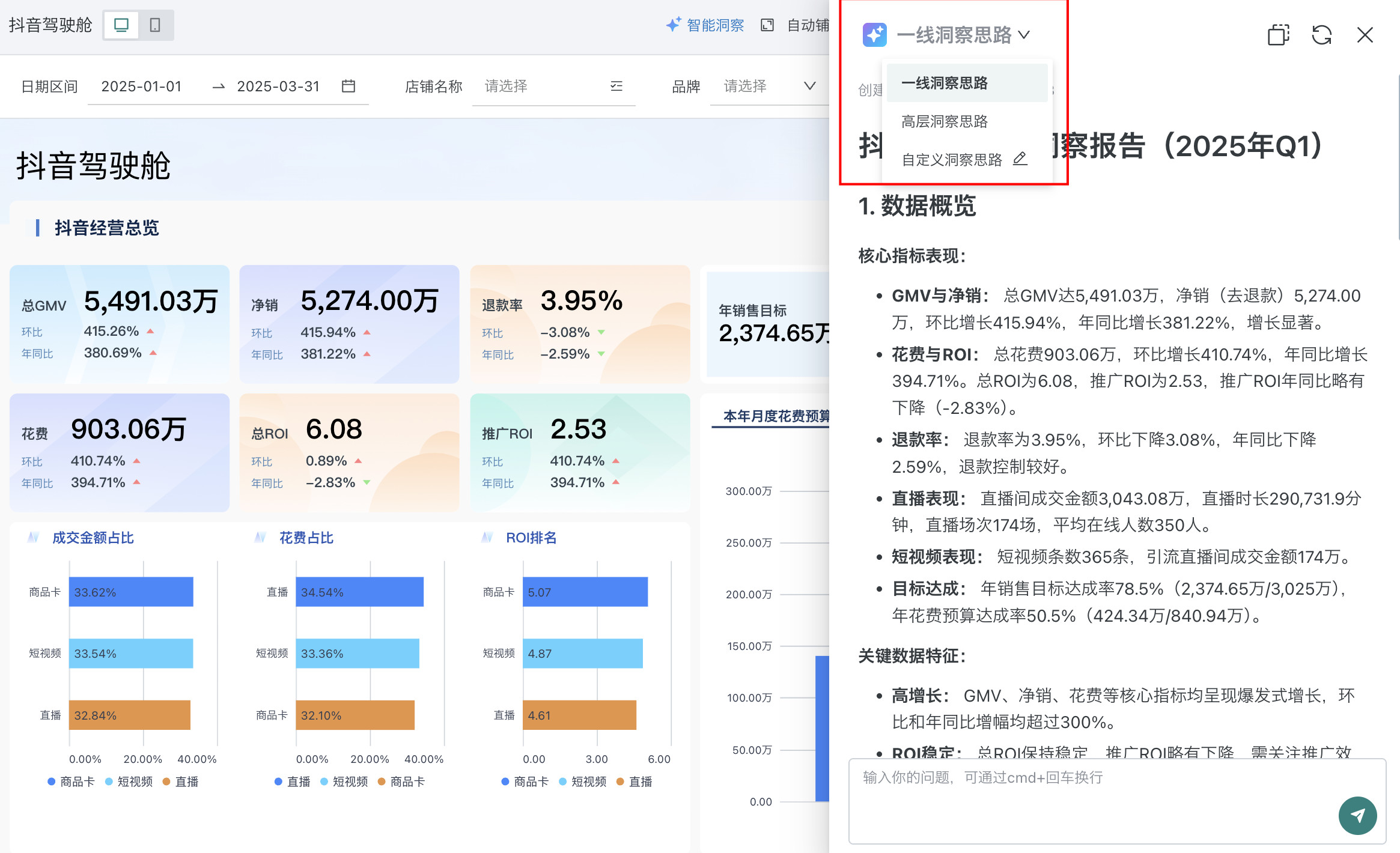Open the date range calendar icon
This screenshot has width=1400, height=853.
(348, 87)
